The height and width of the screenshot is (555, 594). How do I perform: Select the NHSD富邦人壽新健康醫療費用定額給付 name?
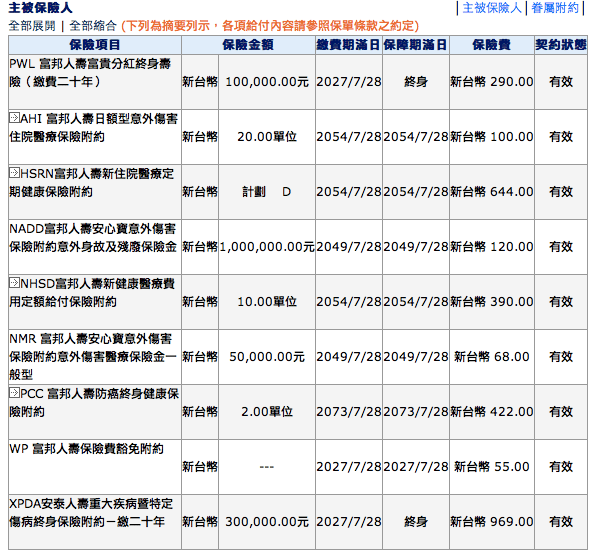tap(92, 292)
